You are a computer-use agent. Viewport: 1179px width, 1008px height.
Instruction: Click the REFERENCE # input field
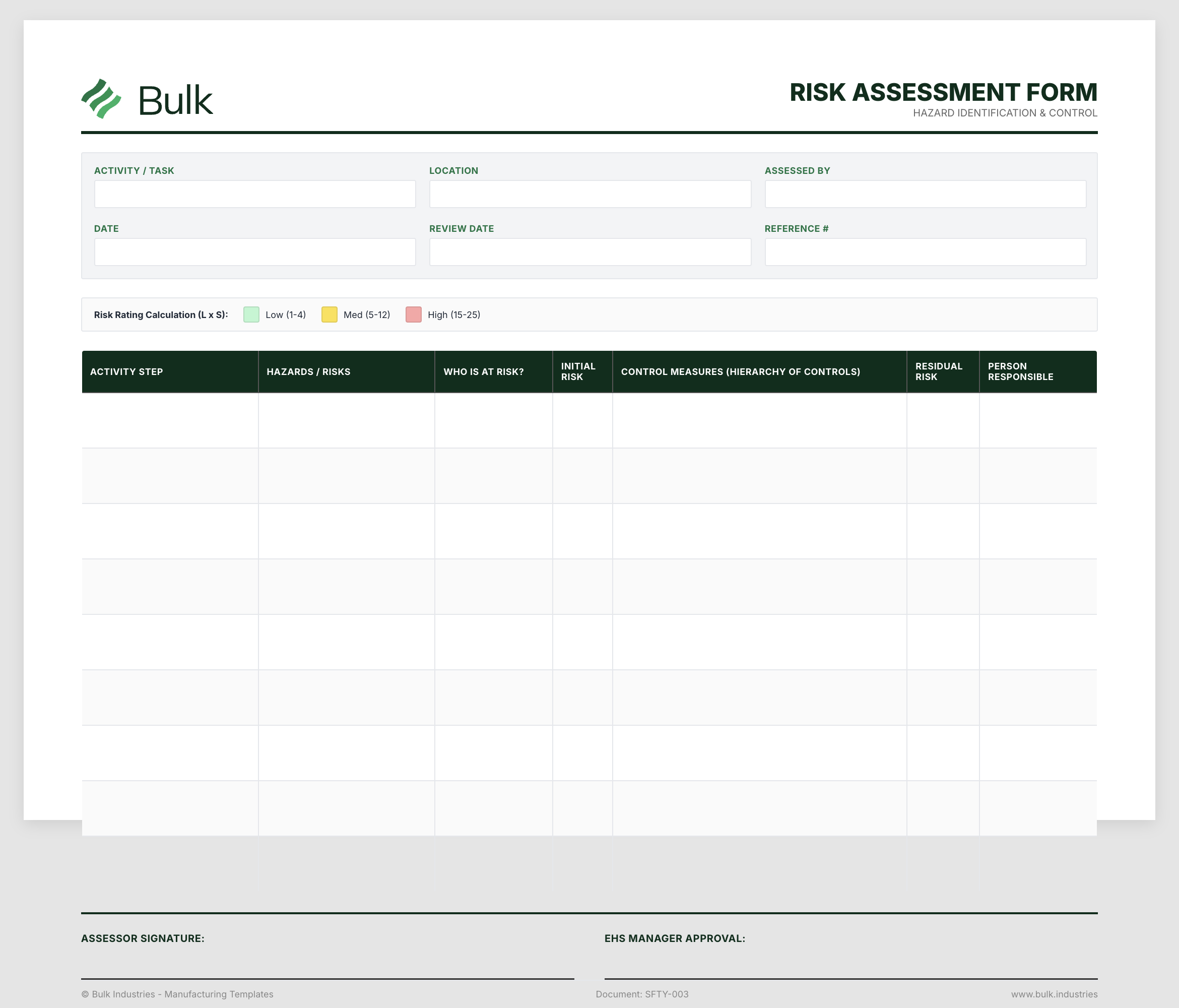point(925,251)
